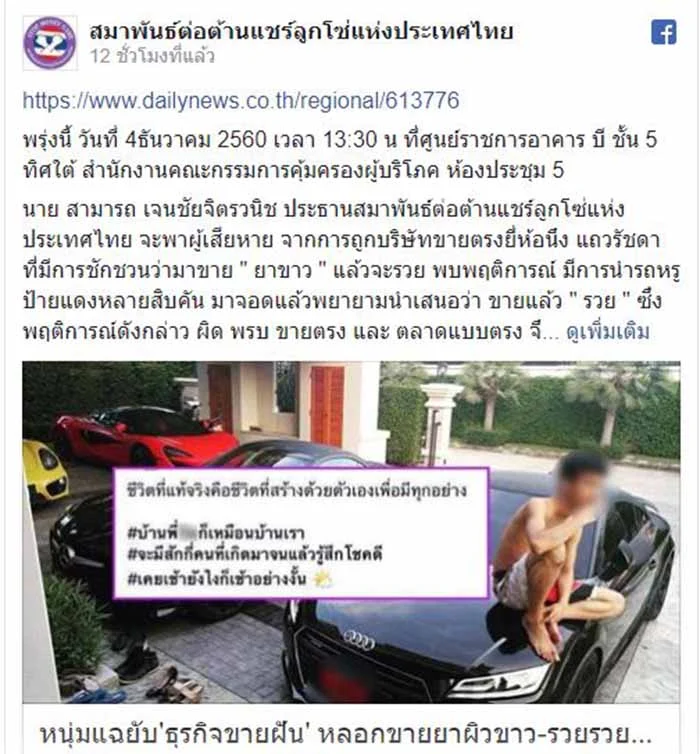Select hashtag #เคยเช้ายังไงก็เช้าอย่างงั้น

tap(217, 578)
